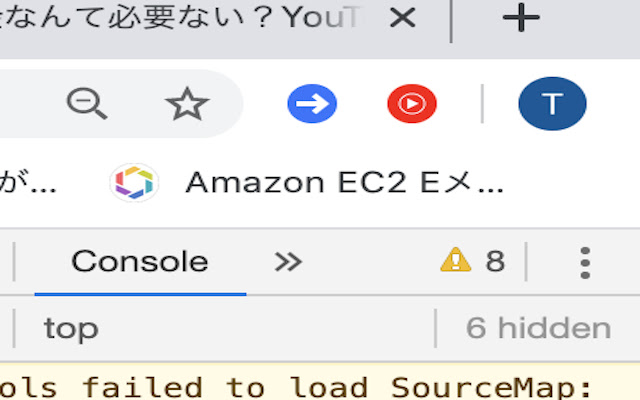Expand more DevTools tabs with the chevrons

click(288, 262)
